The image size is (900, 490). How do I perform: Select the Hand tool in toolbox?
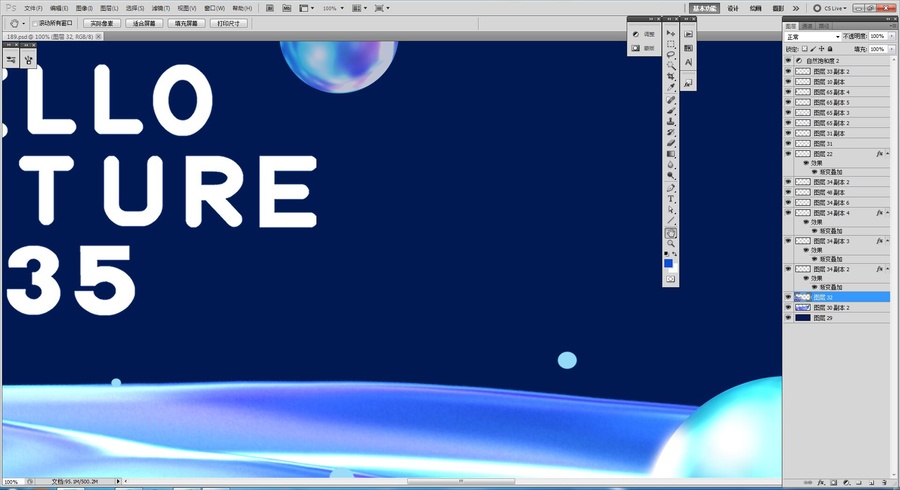(x=670, y=233)
